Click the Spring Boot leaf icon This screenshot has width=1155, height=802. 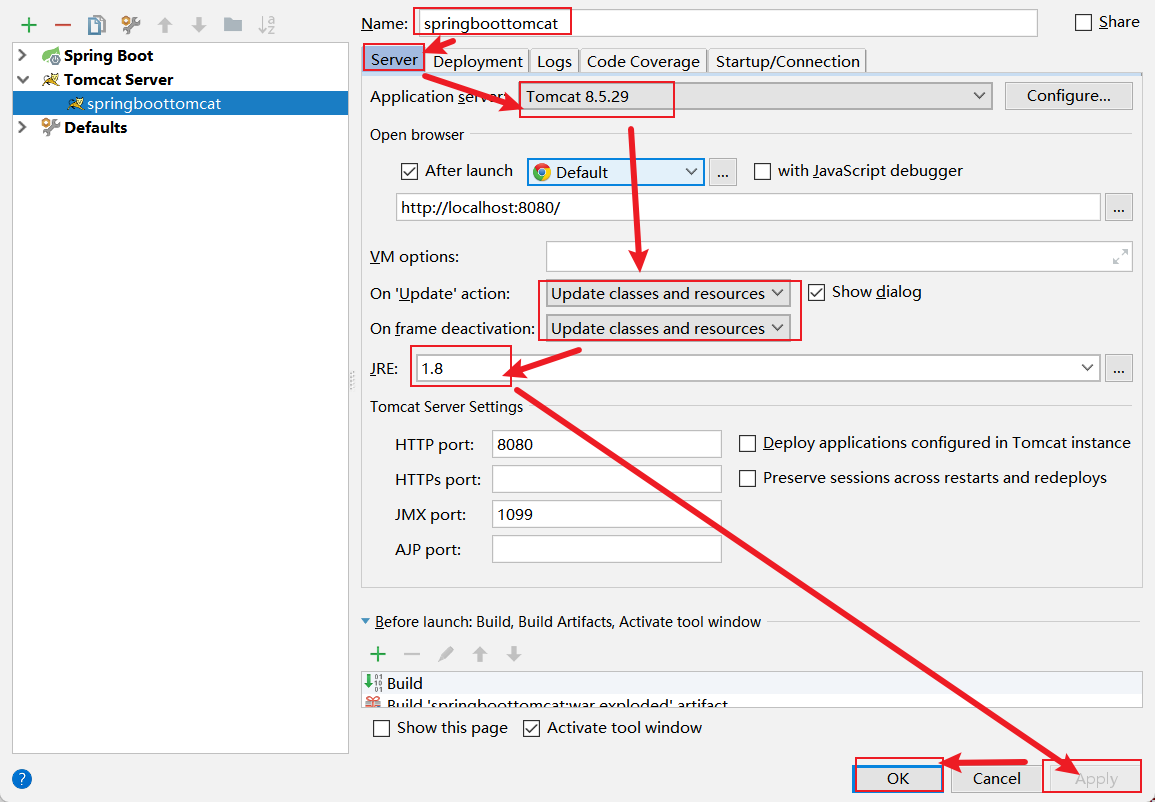(51, 56)
